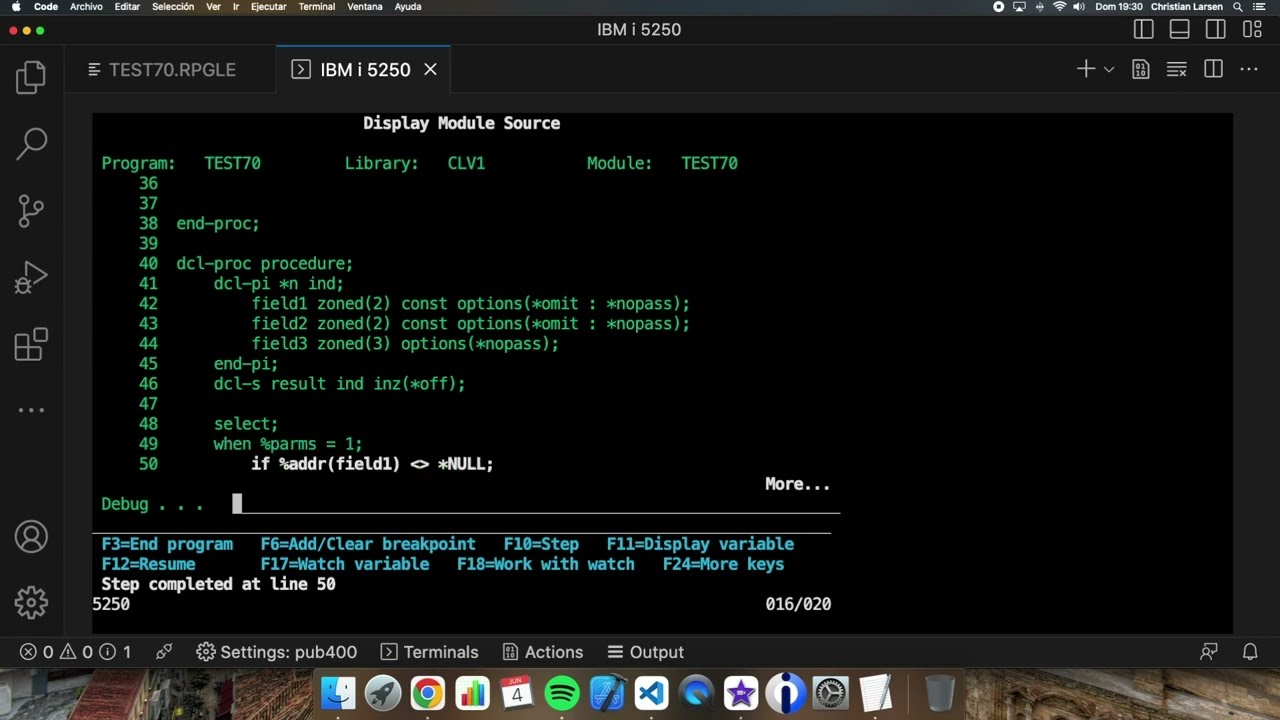Open the Terminal menu in menu bar
This screenshot has width=1280, height=720.
tap(317, 7)
